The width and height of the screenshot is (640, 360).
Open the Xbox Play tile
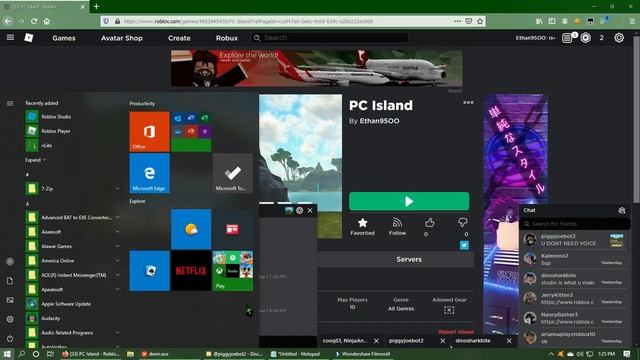tap(233, 271)
